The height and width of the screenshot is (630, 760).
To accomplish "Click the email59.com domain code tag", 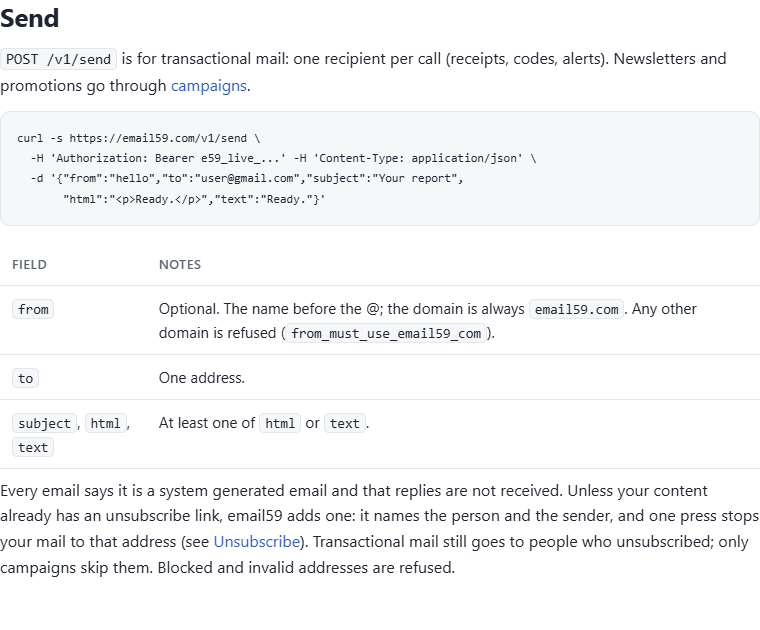I will pyautogui.click(x=576, y=309).
